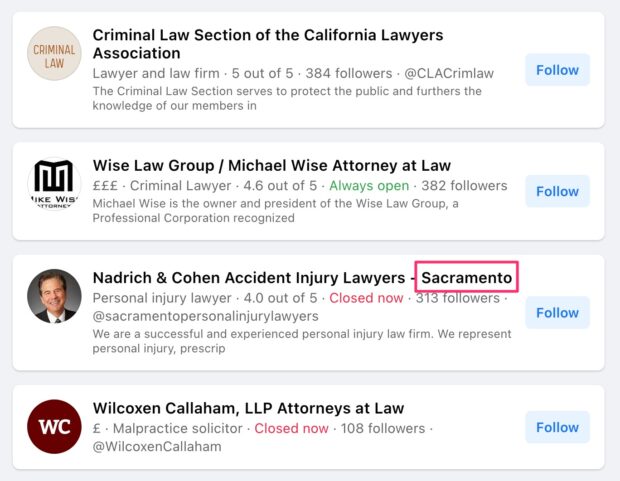Follow Criminal Law Section of California Lawyers
620x481 pixels.
[557, 70]
